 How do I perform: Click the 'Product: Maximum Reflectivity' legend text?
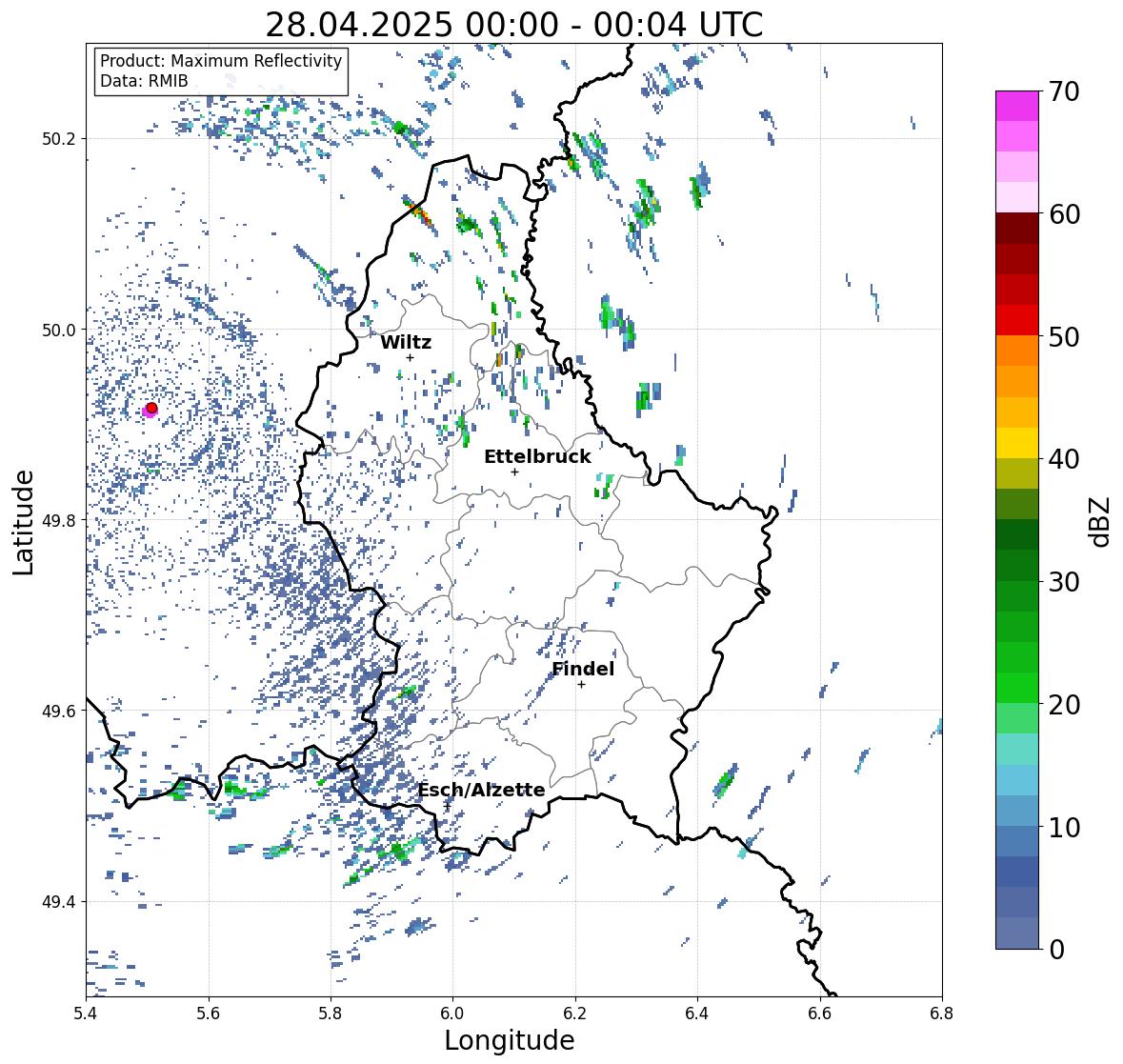[x=221, y=61]
